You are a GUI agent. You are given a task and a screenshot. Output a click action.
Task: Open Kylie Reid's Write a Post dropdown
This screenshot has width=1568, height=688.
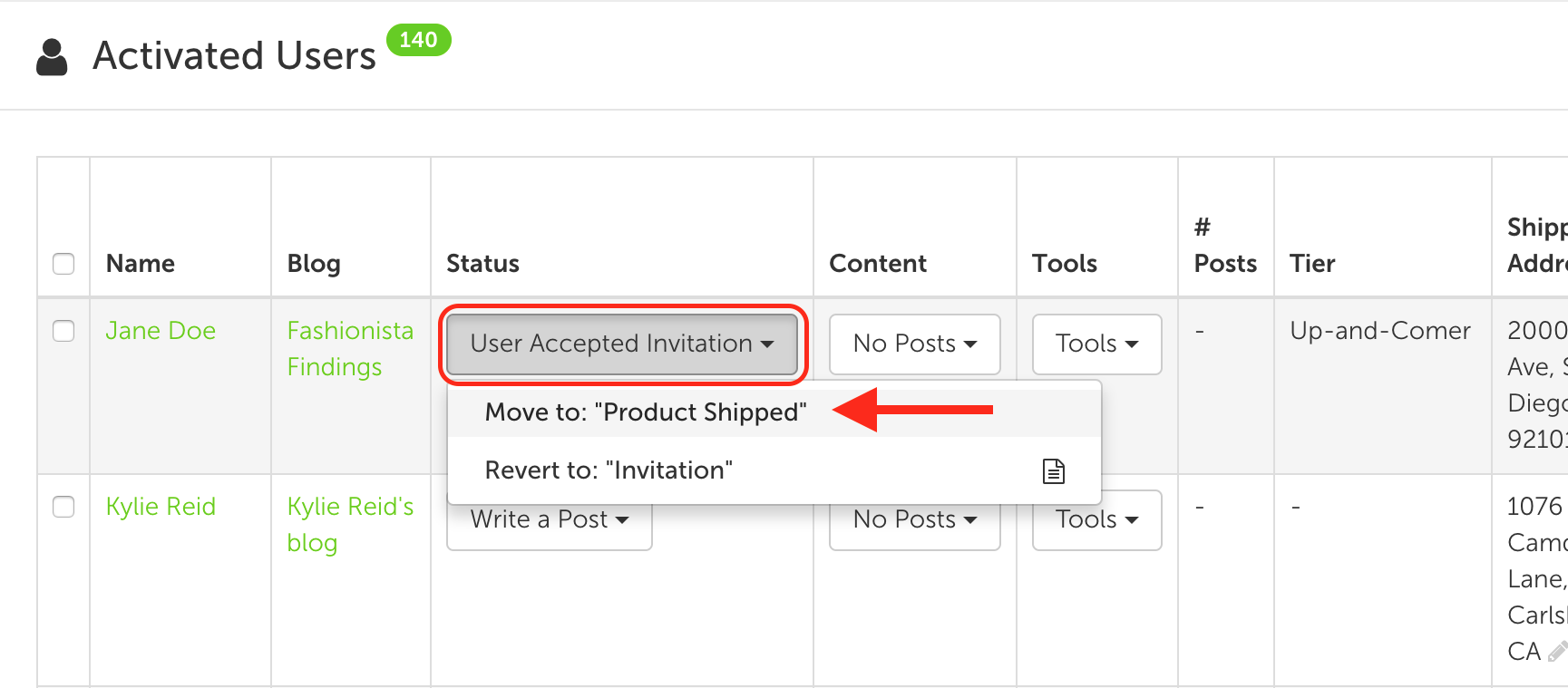tap(550, 524)
